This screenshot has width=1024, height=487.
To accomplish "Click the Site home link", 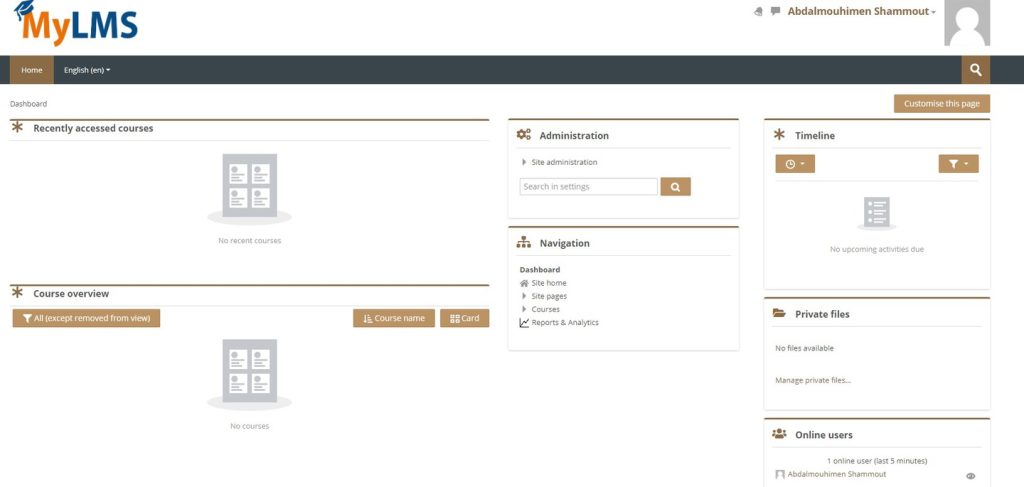I will 548,283.
